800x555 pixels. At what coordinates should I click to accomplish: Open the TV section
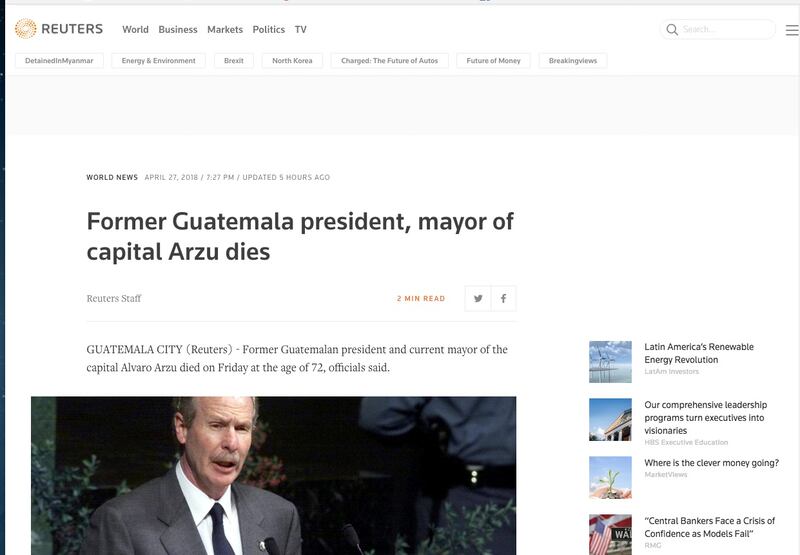(301, 30)
